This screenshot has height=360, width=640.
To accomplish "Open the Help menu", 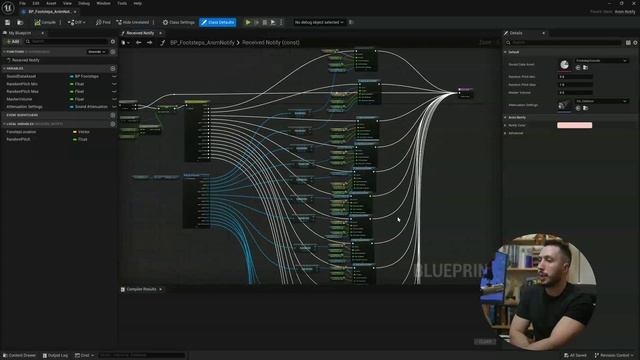I will tap(138, 3).
